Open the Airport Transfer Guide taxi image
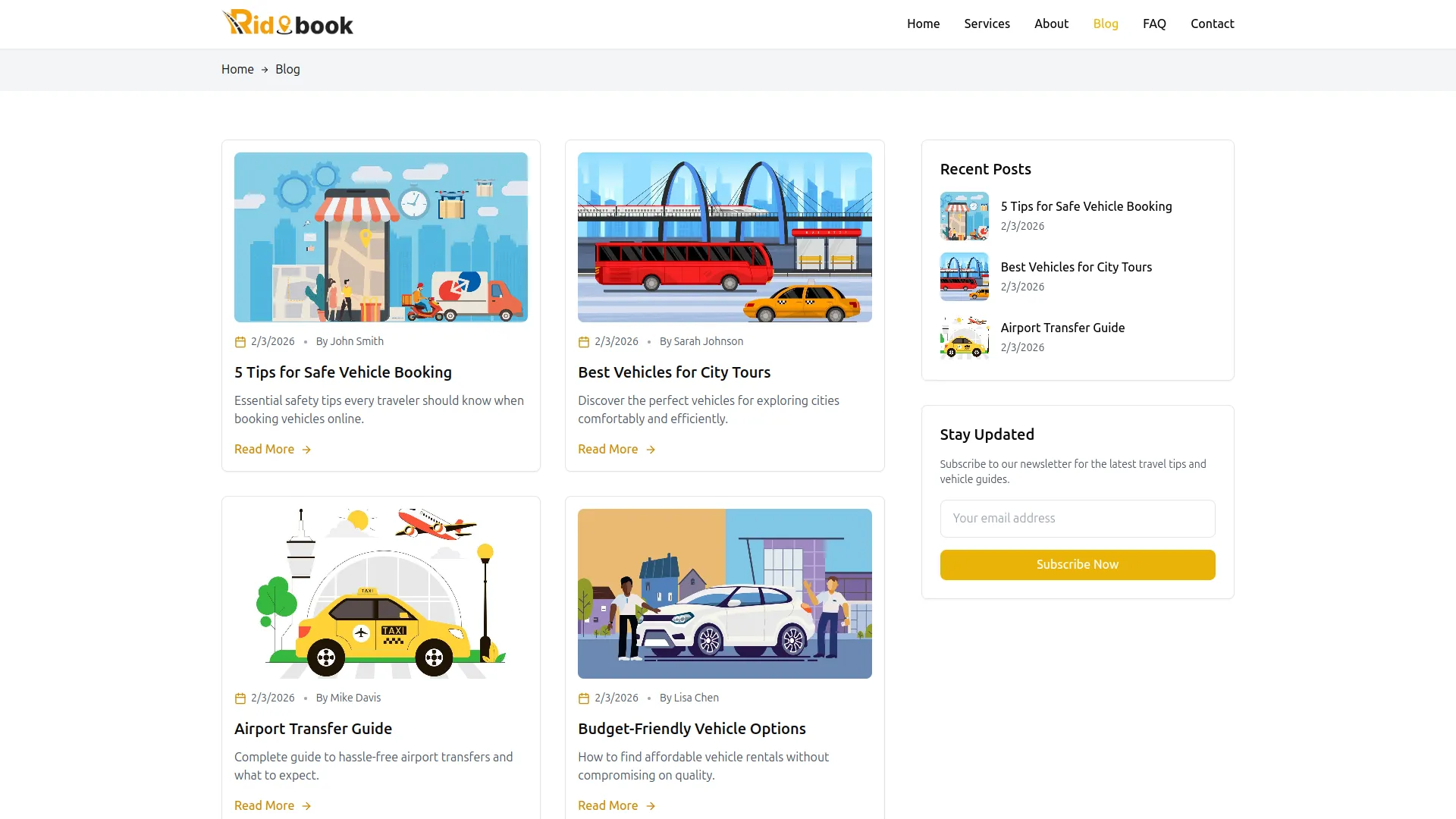This screenshot has height=819, width=1456. pos(381,594)
